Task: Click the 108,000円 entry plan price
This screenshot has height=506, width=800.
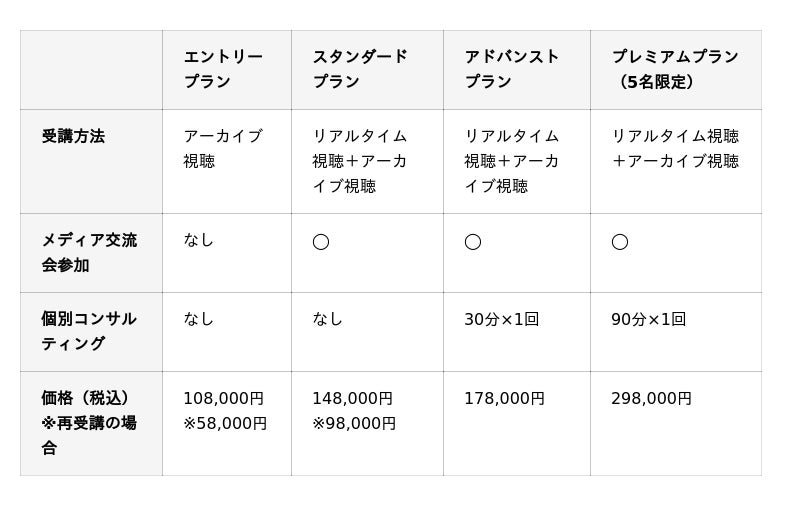Action: [x=223, y=398]
